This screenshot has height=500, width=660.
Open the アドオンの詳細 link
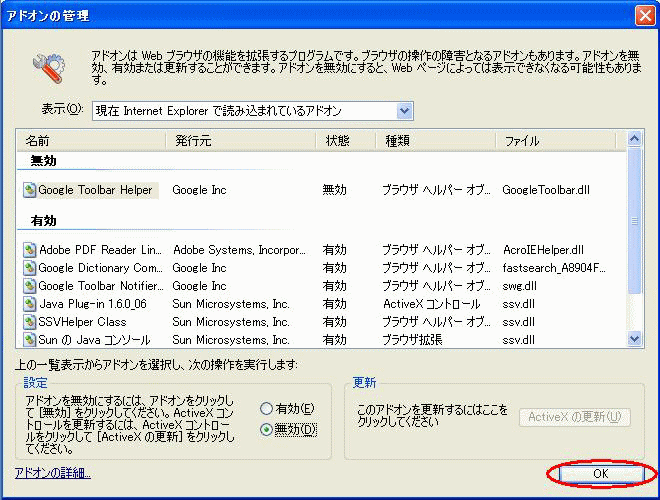(53, 473)
